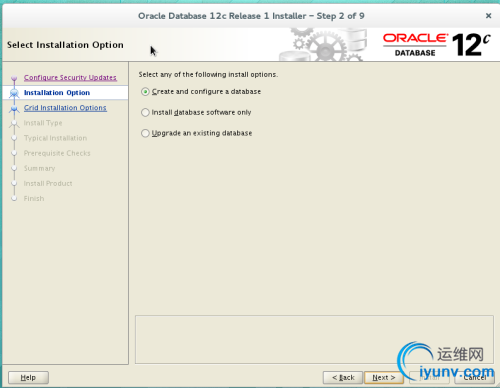Click the Typical Installation step label
Image resolution: width=500 pixels, height=388 pixels.
pyautogui.click(x=55, y=138)
